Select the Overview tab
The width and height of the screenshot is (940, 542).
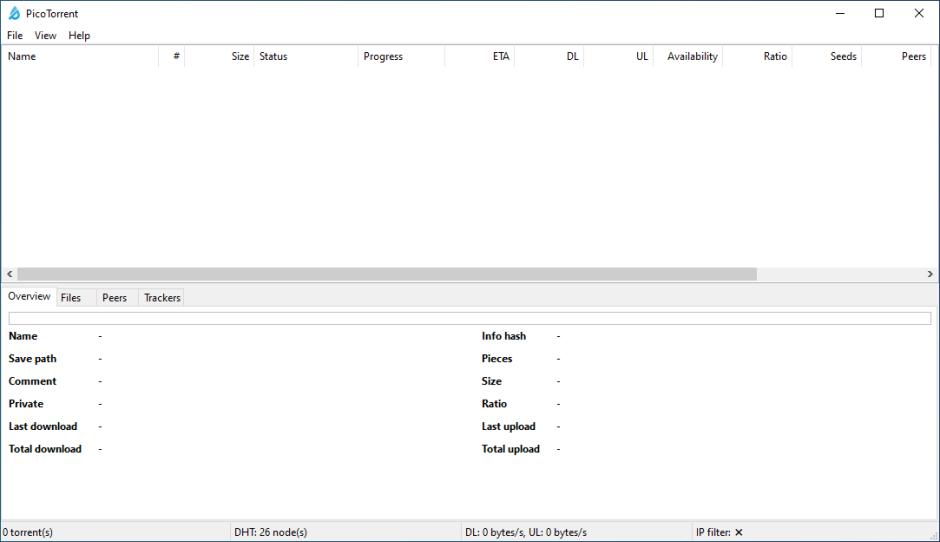point(29,297)
